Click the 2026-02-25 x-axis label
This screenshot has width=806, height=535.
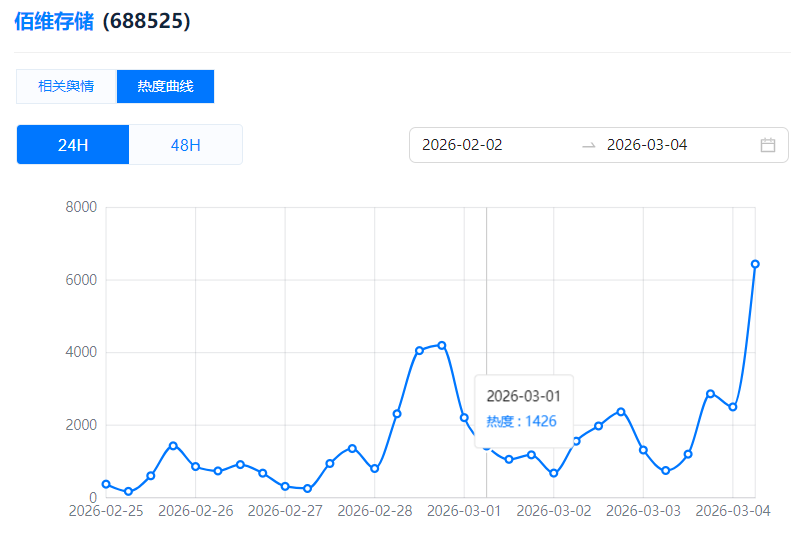coord(106,511)
